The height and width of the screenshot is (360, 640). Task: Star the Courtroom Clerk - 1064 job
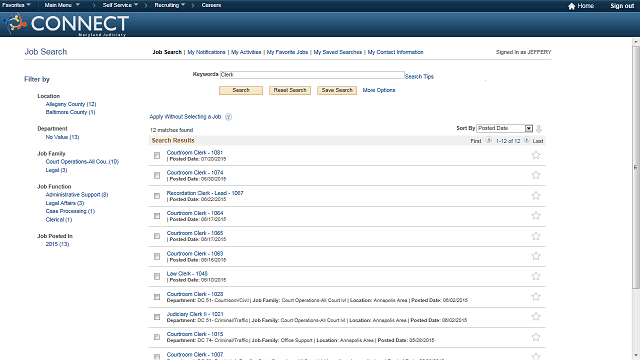536,216
